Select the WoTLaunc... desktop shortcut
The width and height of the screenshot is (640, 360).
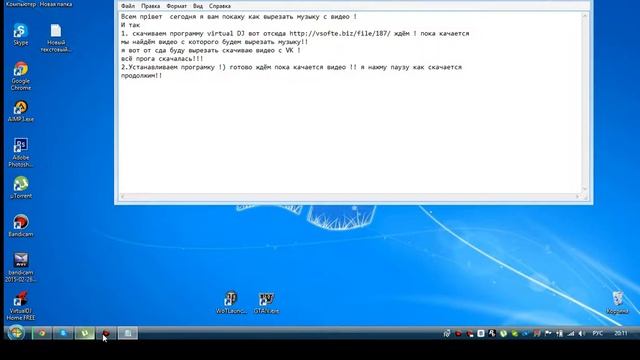pyautogui.click(x=231, y=302)
